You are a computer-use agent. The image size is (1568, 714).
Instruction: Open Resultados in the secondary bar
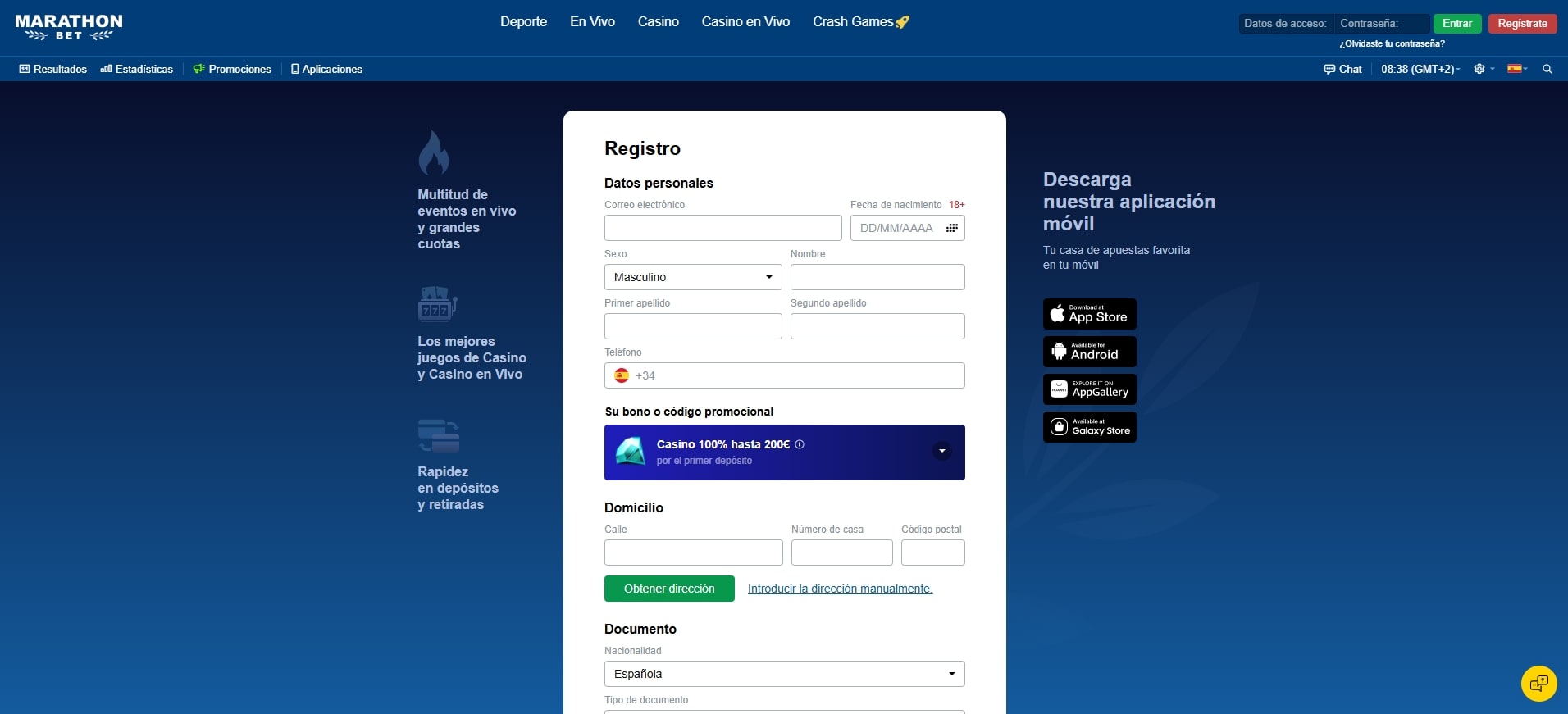pyautogui.click(x=53, y=69)
